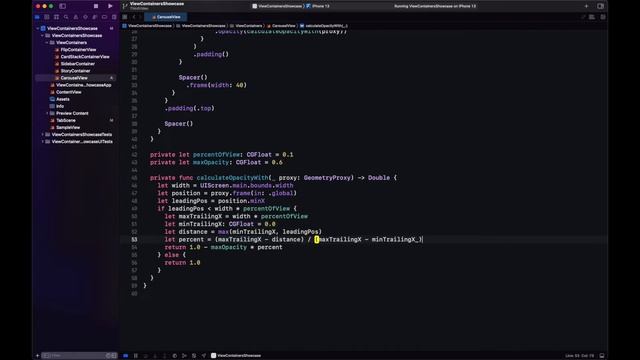Collapse the ViewContainersShowcase project root
The width and height of the screenshot is (640, 360).
pyautogui.click(x=38, y=29)
